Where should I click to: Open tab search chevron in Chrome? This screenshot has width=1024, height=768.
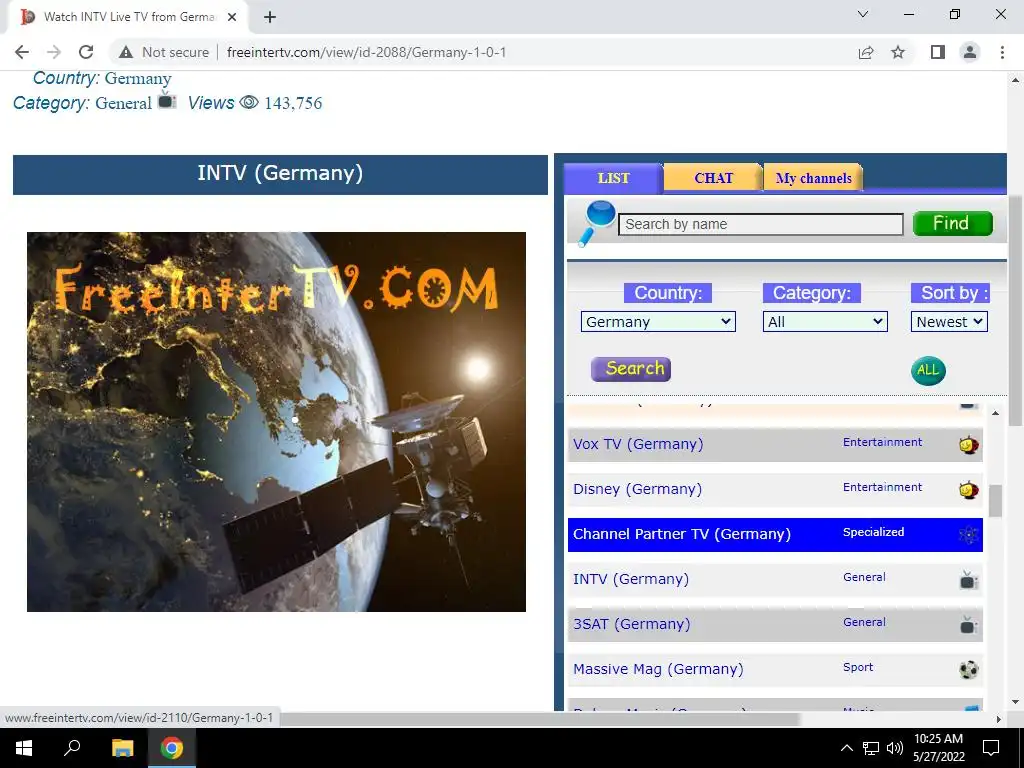point(863,14)
